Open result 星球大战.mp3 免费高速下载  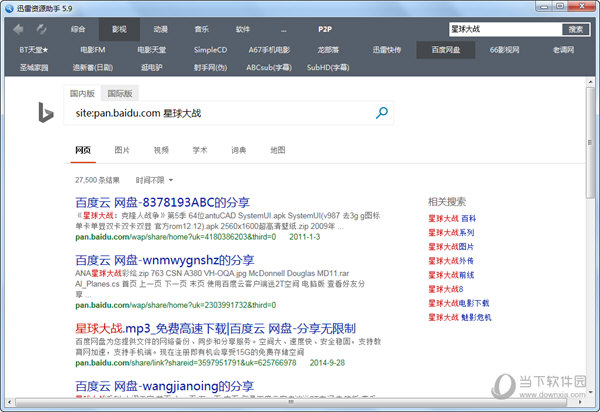[215, 328]
